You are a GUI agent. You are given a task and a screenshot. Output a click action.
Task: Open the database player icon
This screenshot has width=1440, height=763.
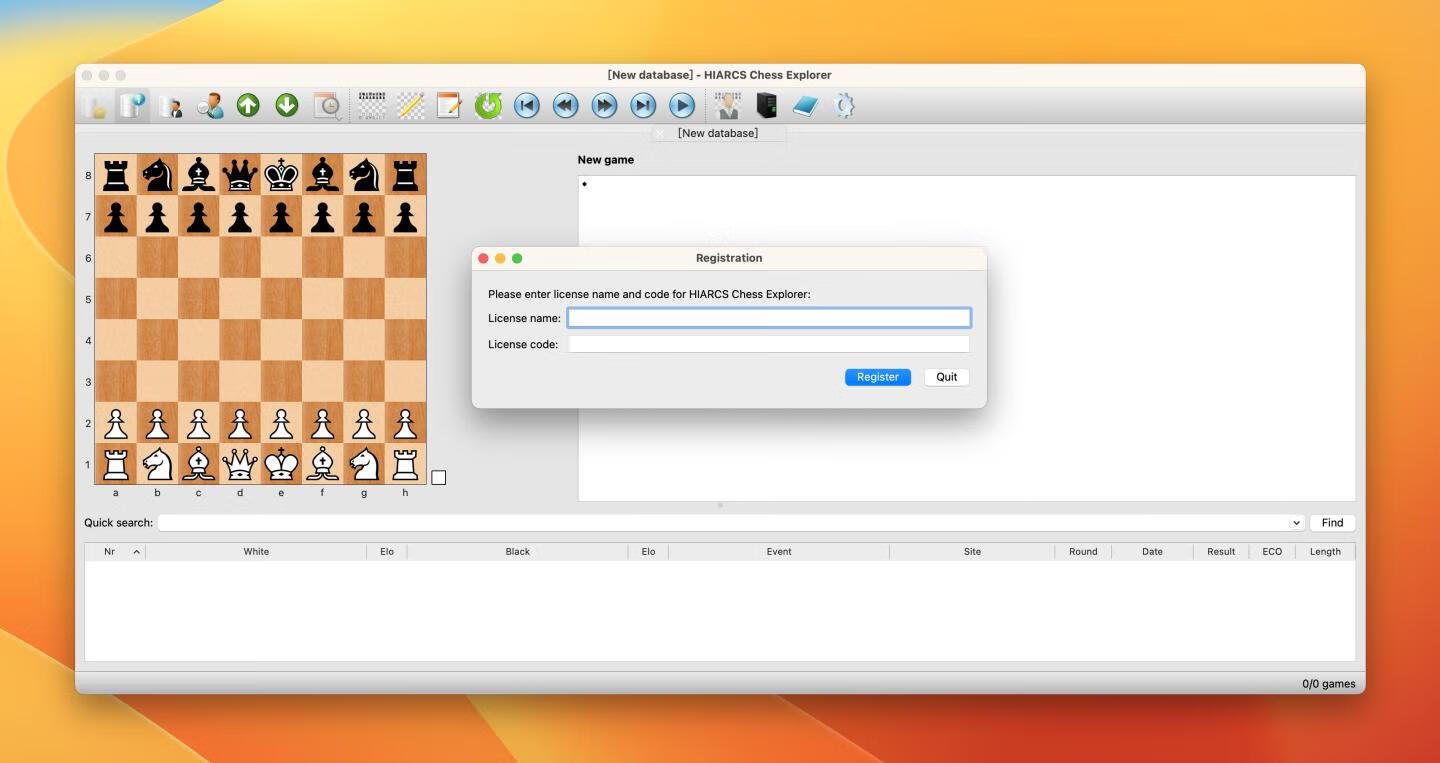(171, 106)
